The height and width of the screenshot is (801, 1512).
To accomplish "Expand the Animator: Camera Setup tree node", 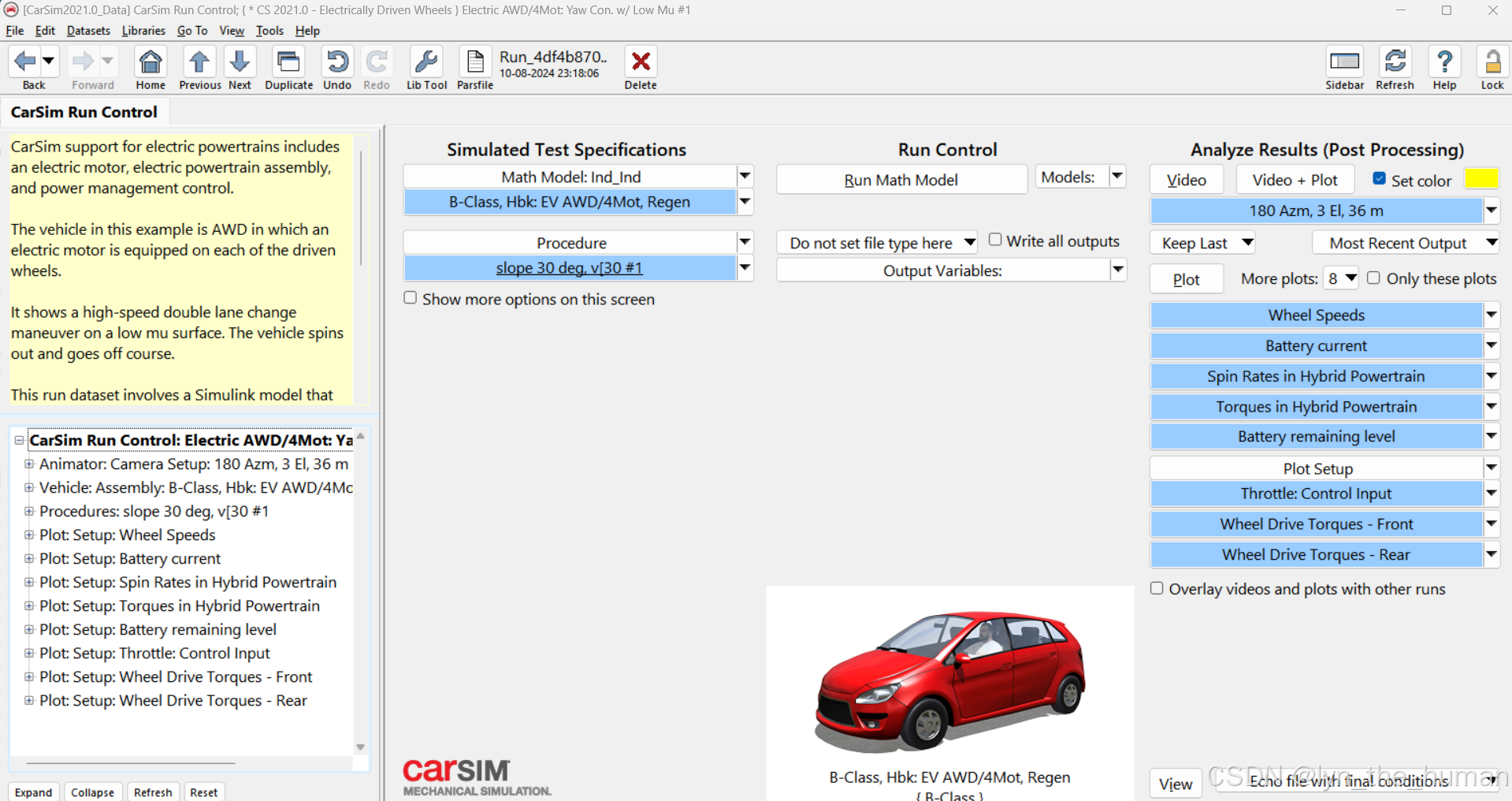I will [x=29, y=464].
